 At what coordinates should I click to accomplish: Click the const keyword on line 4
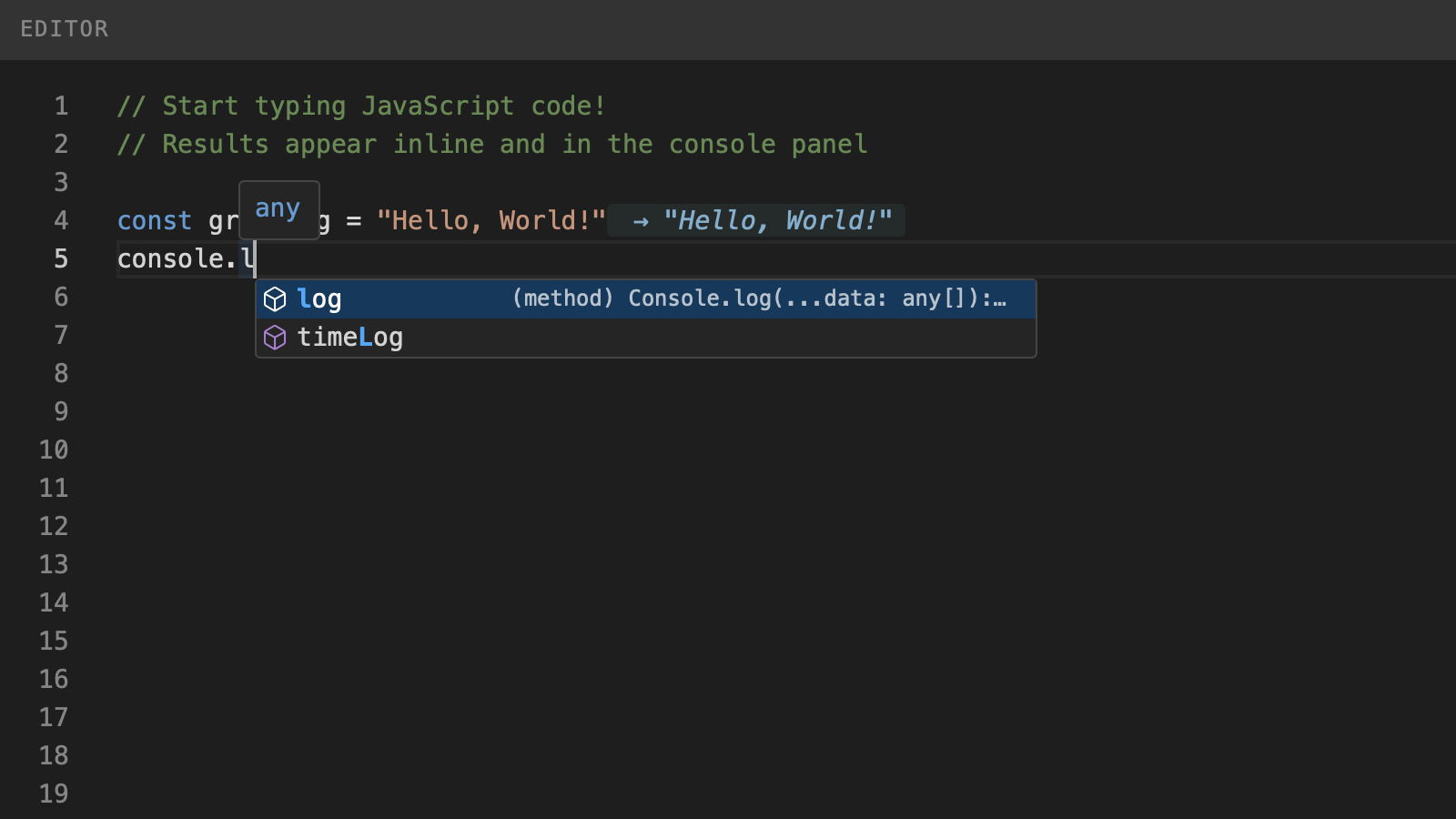[154, 220]
